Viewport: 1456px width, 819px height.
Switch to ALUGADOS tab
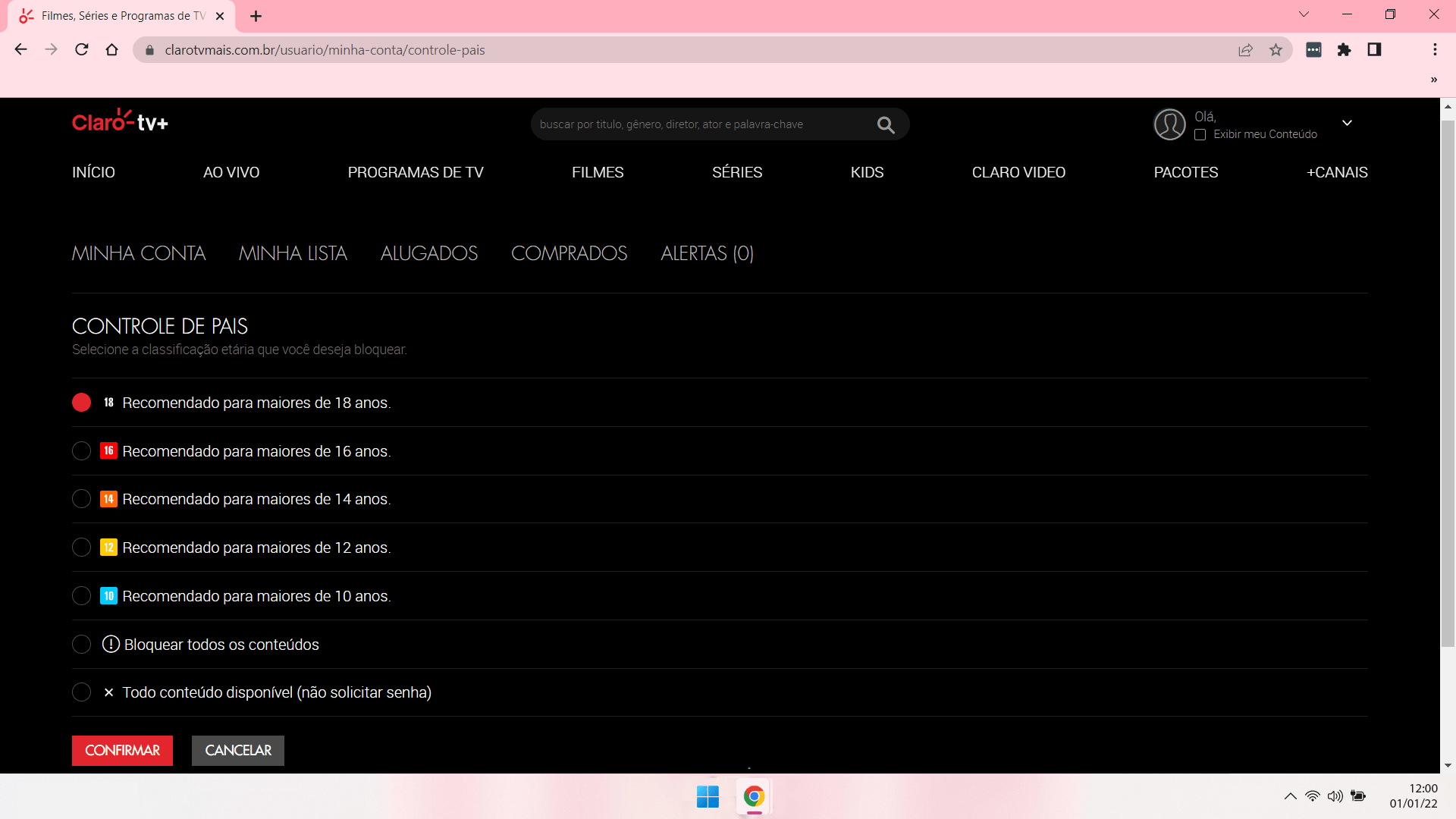click(429, 253)
